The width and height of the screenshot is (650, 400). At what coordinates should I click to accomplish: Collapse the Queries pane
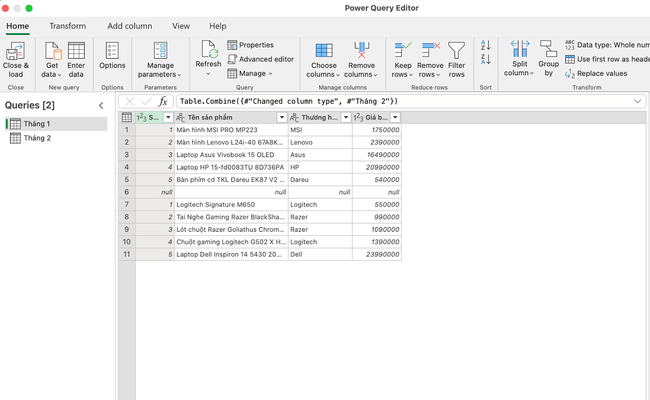point(100,105)
